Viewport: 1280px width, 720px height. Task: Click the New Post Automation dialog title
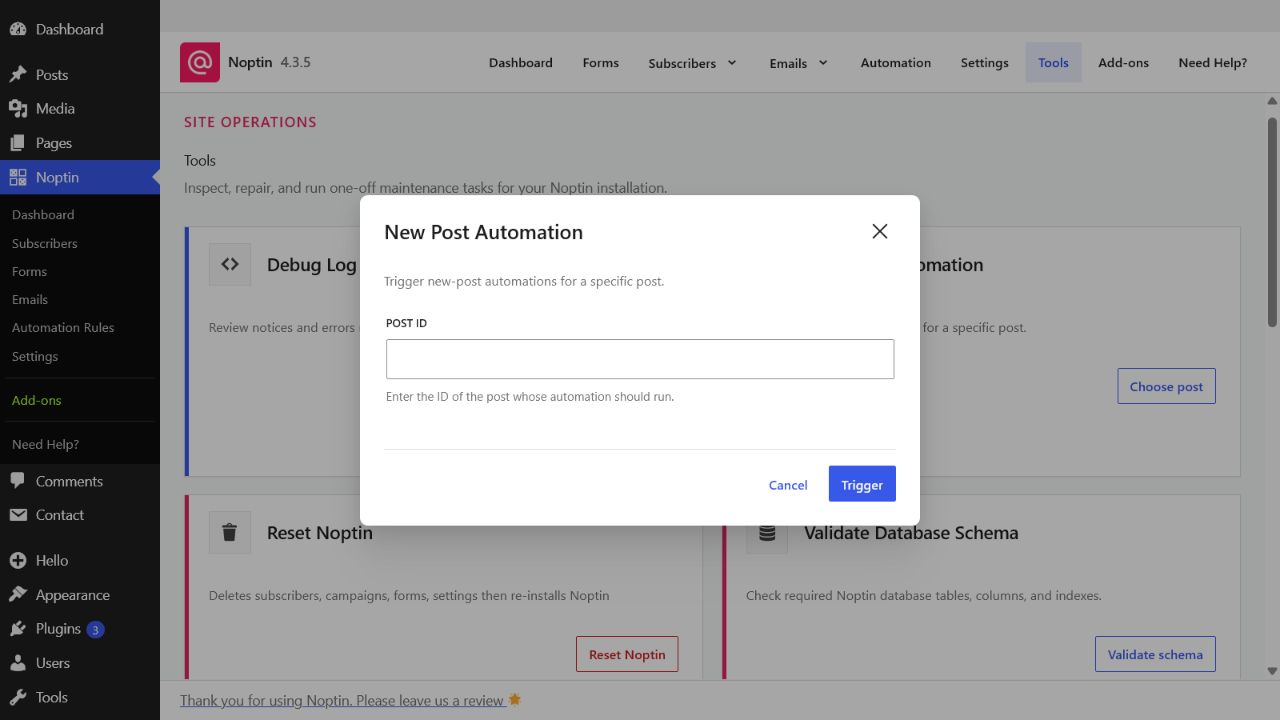(x=483, y=232)
